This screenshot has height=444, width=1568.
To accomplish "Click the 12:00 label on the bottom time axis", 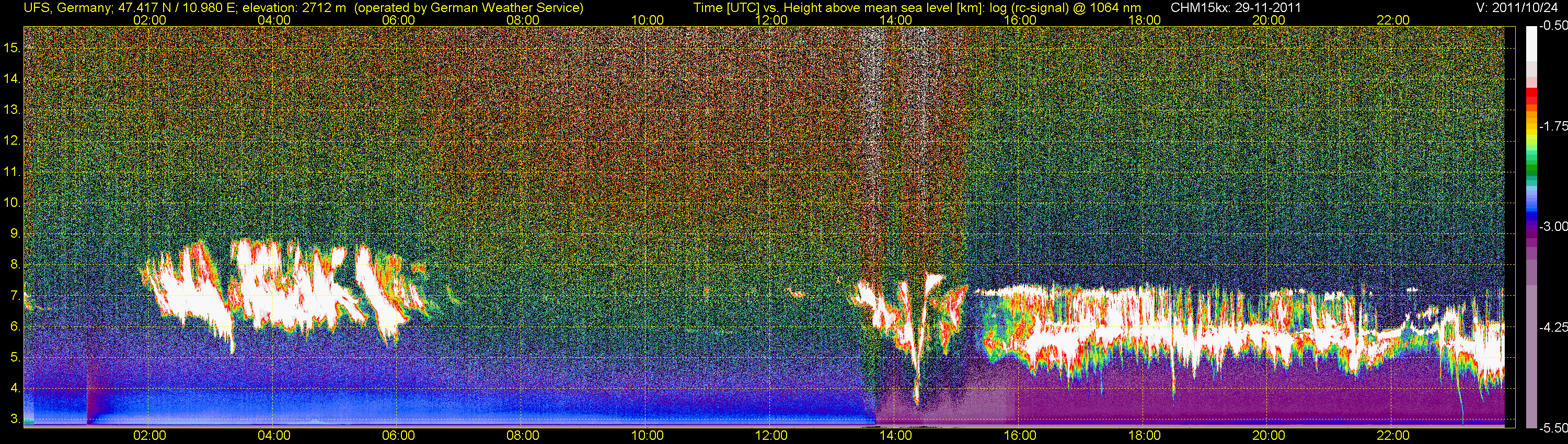I will [x=771, y=436].
